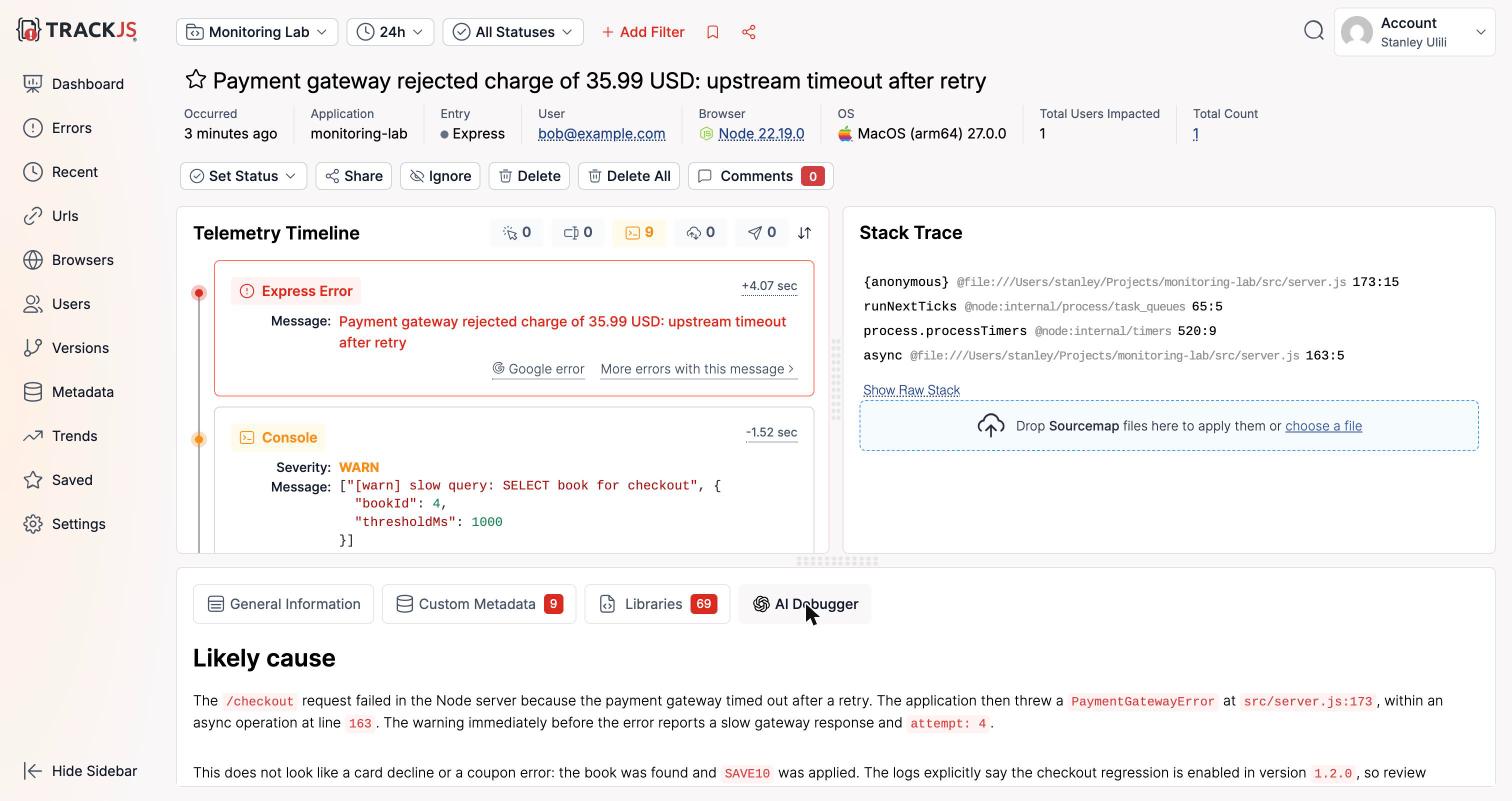Image resolution: width=1512 pixels, height=801 pixels.
Task: Switch to General Information tab
Action: (283, 604)
